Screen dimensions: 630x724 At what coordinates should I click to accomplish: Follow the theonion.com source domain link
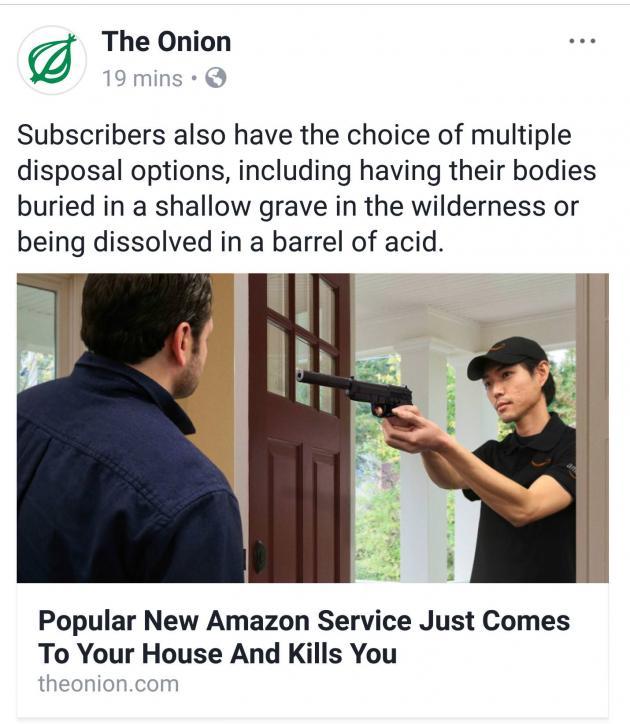coord(109,684)
